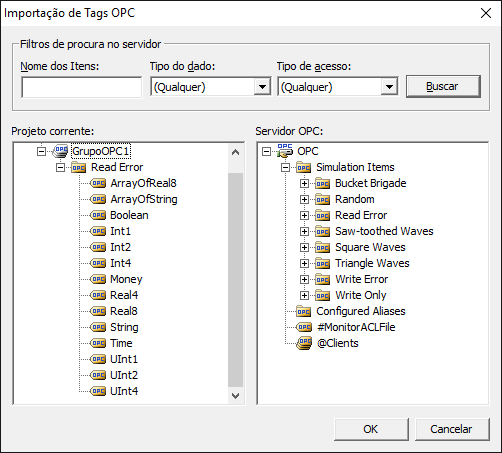
Task: Click the @Clients stacked tags icon
Action: [x=304, y=343]
